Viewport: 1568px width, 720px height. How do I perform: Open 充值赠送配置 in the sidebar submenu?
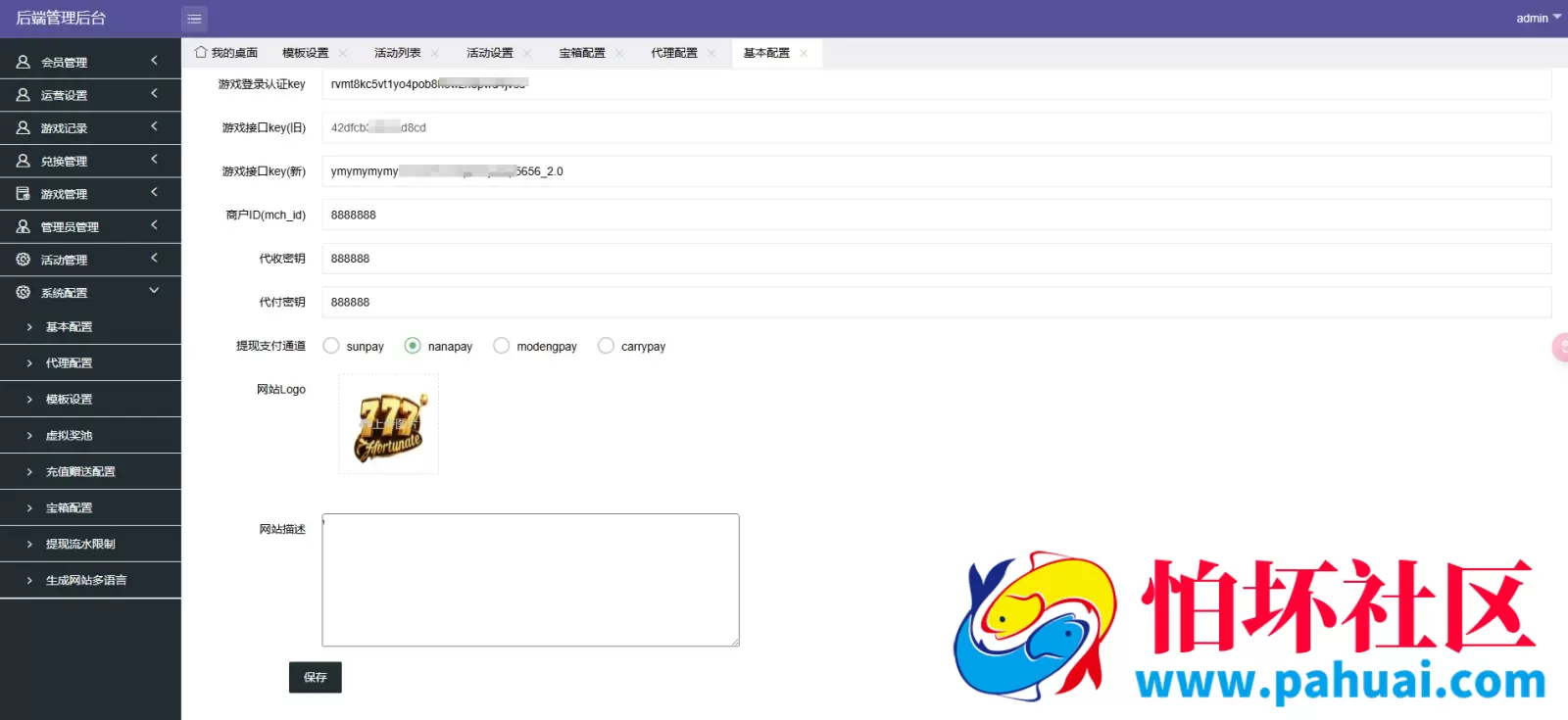click(x=90, y=472)
